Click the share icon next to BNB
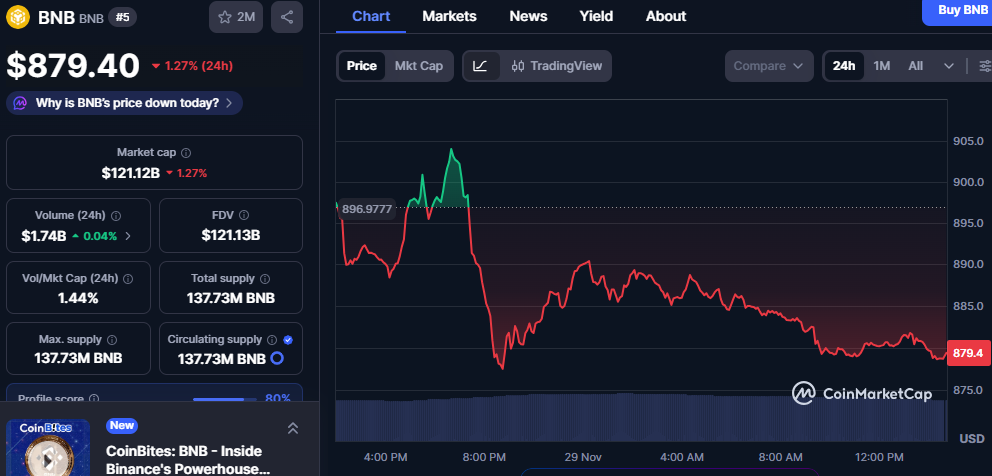This screenshot has width=992, height=476. pyautogui.click(x=287, y=17)
